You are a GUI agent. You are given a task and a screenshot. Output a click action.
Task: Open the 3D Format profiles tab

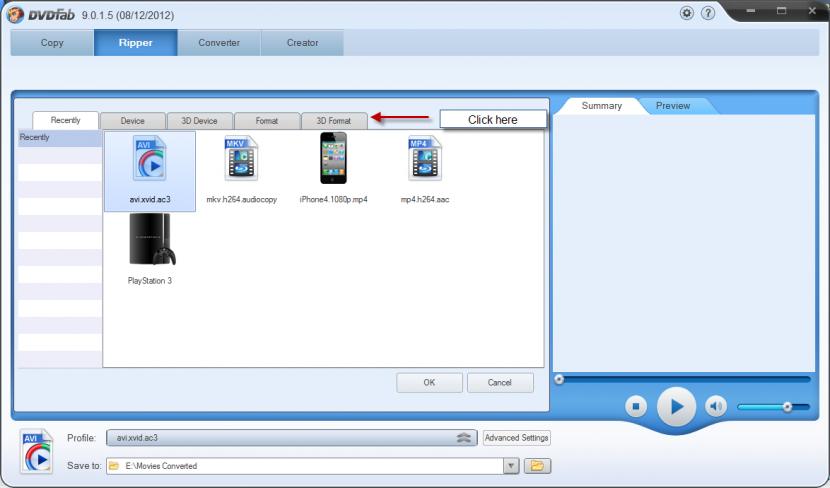(333, 121)
